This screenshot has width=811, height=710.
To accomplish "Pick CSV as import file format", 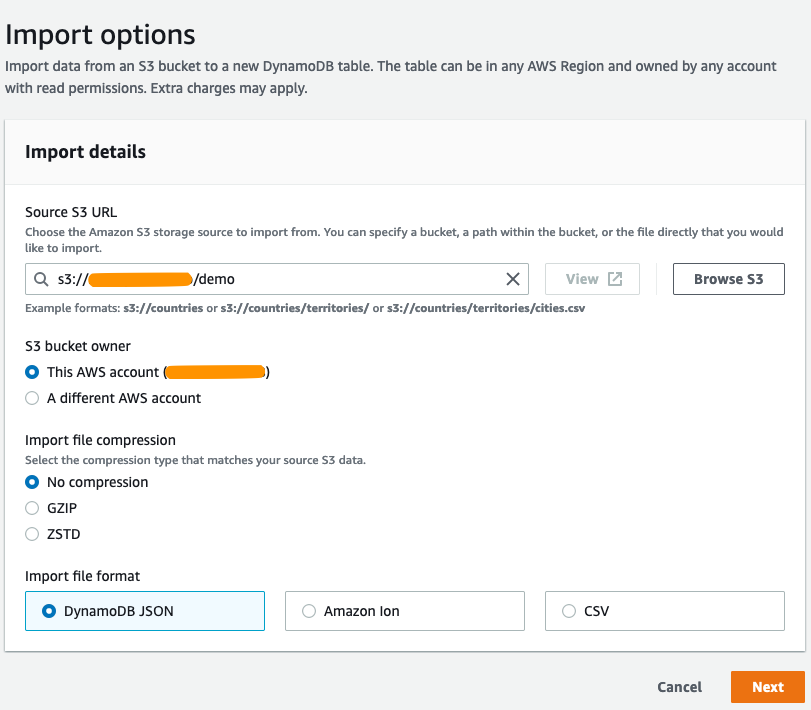I will [568, 611].
